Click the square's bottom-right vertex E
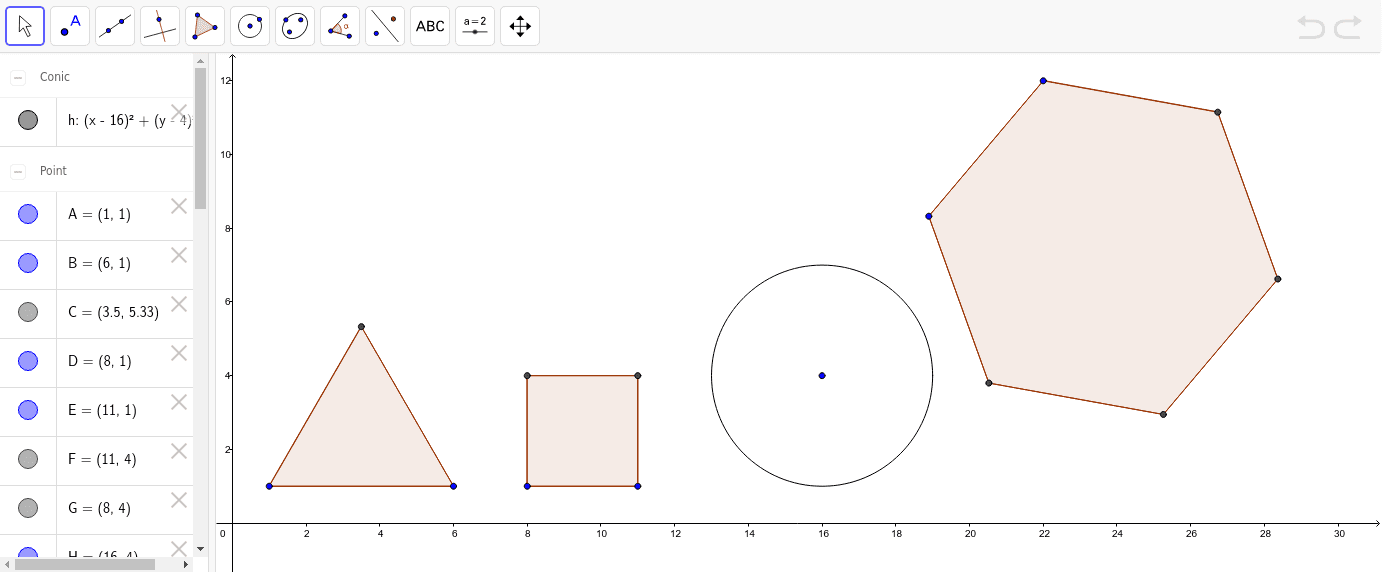The image size is (1382, 574). (638, 486)
